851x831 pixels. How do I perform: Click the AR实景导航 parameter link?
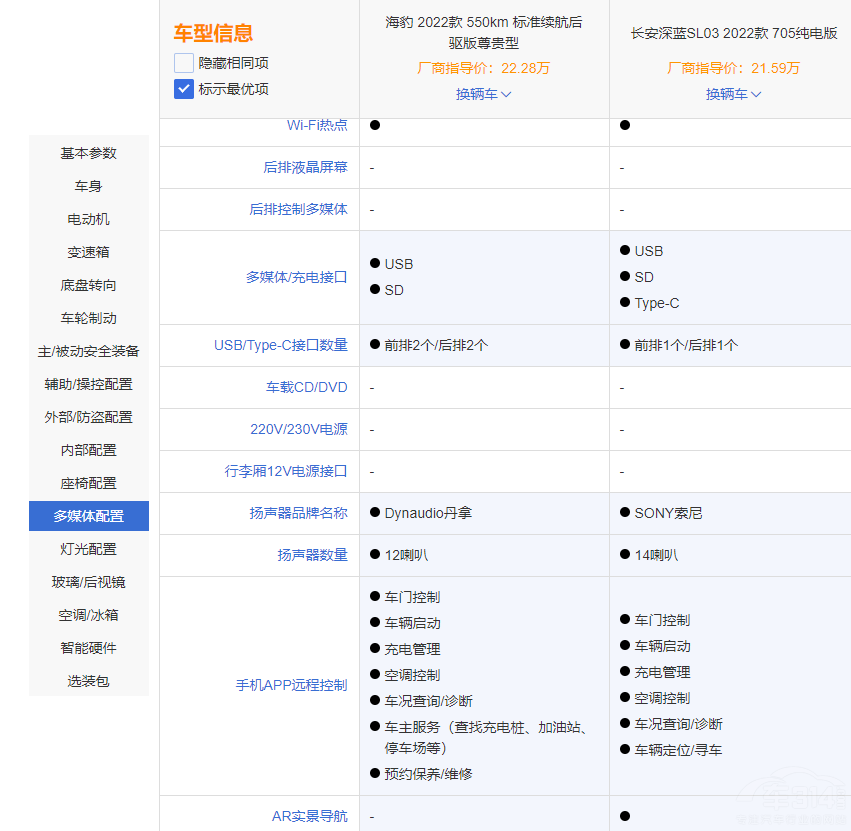[310, 816]
